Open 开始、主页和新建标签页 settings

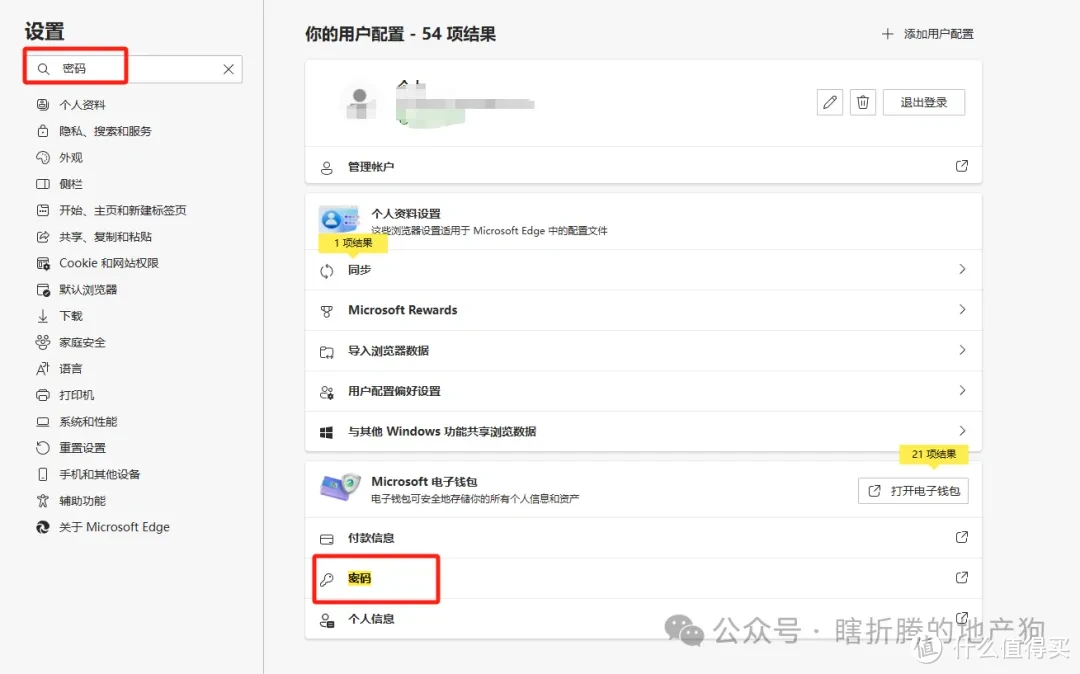click(x=123, y=210)
